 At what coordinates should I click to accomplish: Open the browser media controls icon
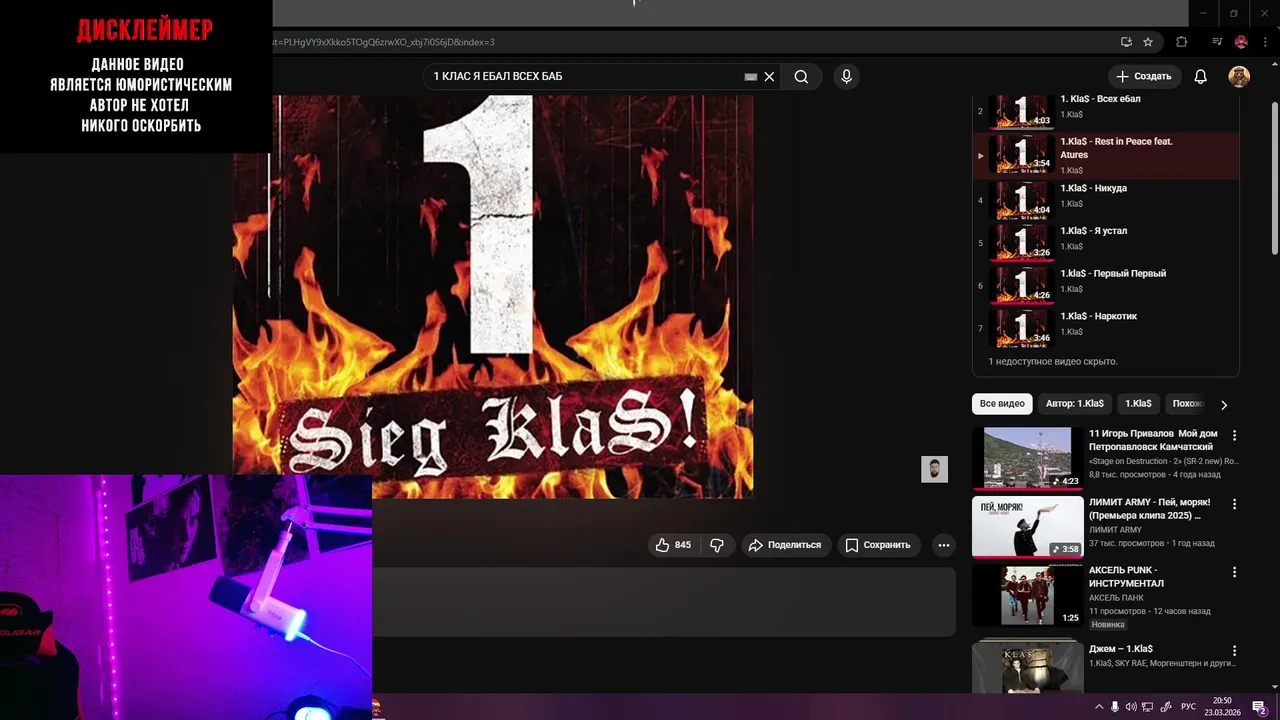tap(1217, 42)
